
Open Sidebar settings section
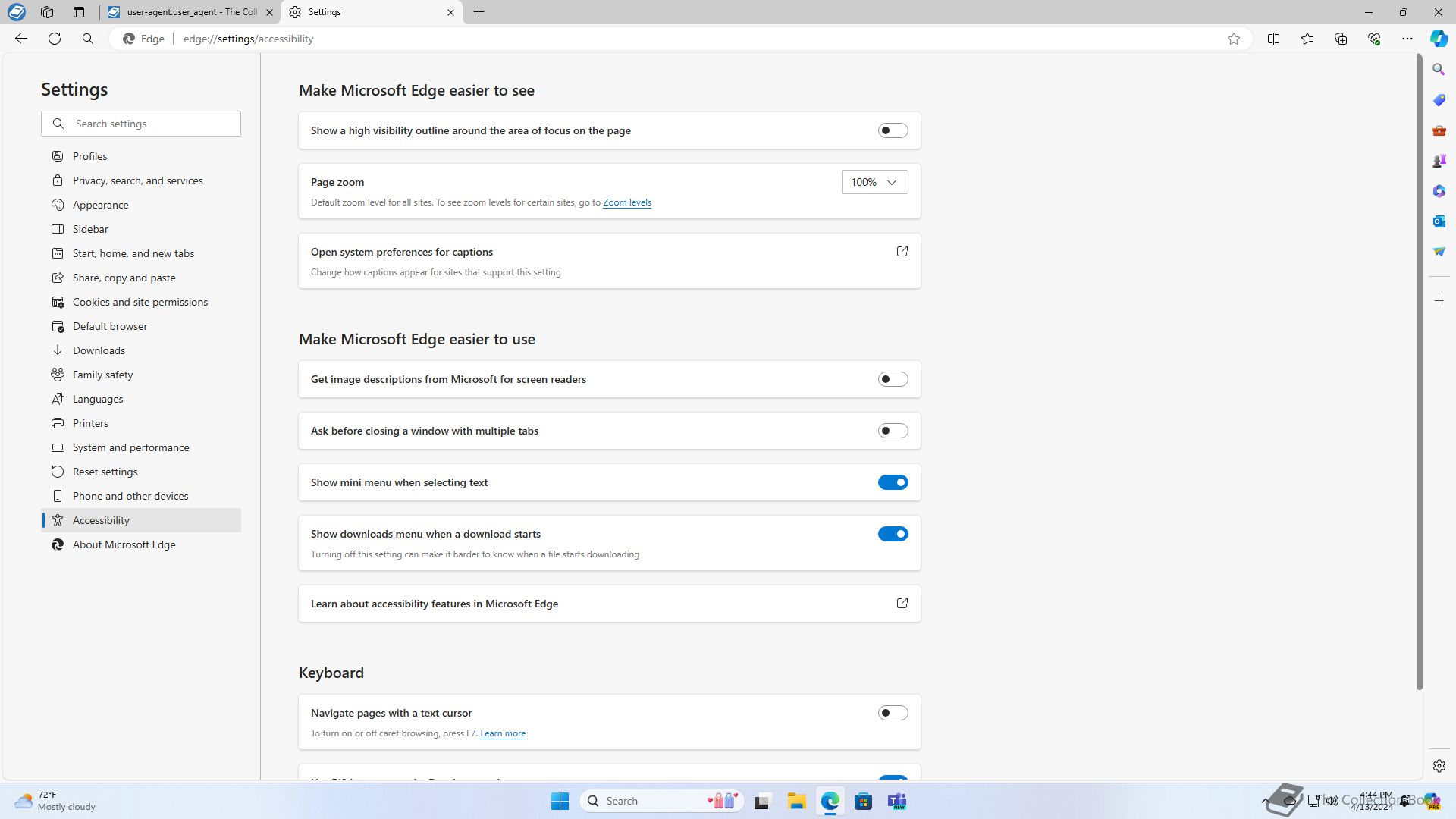coord(141,229)
